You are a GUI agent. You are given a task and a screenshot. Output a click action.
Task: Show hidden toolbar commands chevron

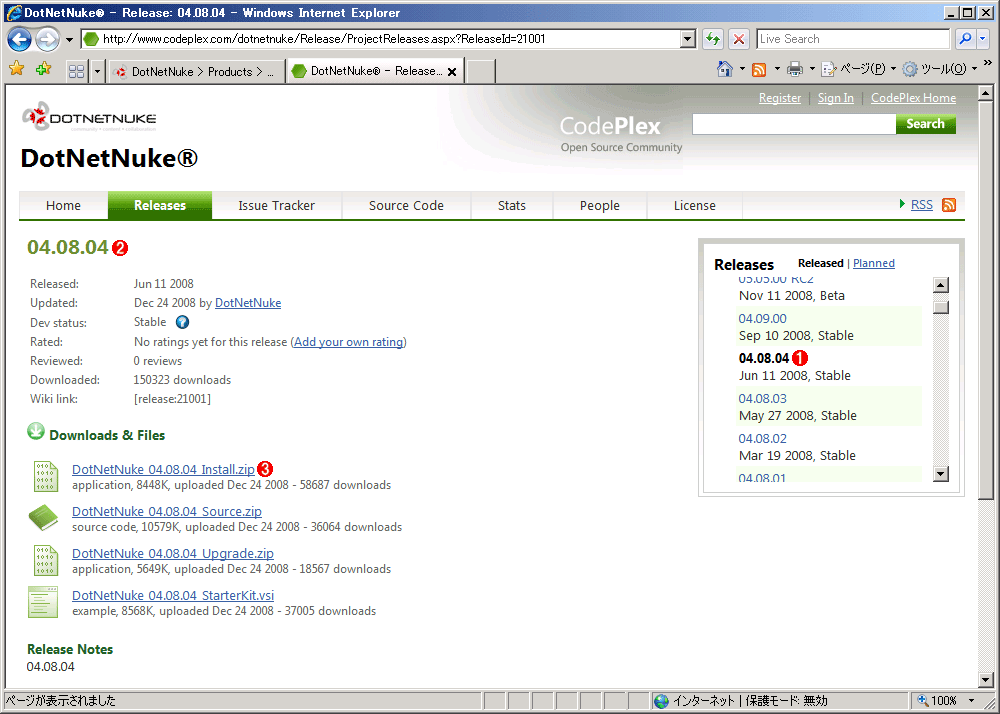pyautogui.click(x=988, y=62)
